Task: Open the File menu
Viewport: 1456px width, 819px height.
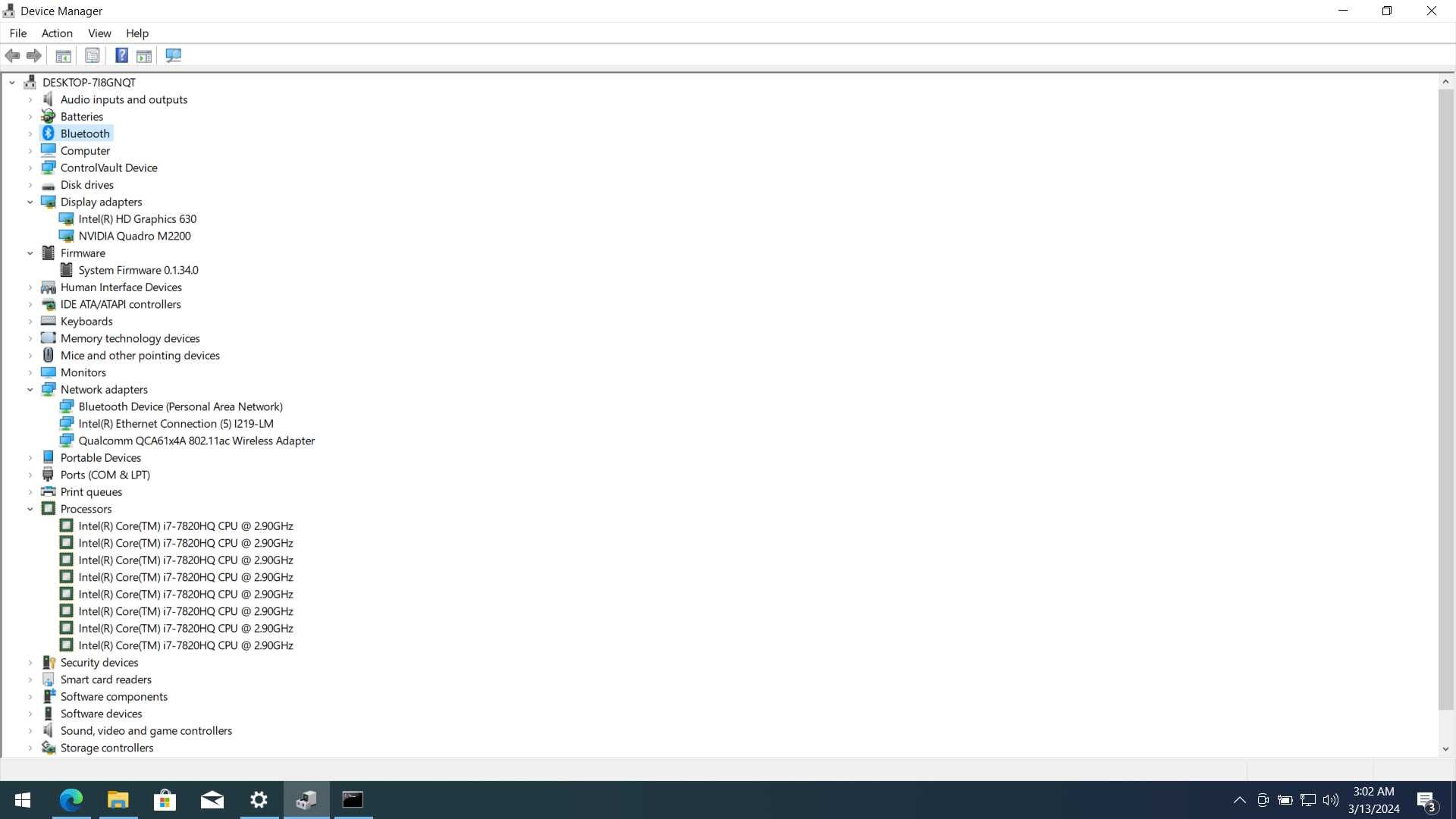Action: click(17, 32)
